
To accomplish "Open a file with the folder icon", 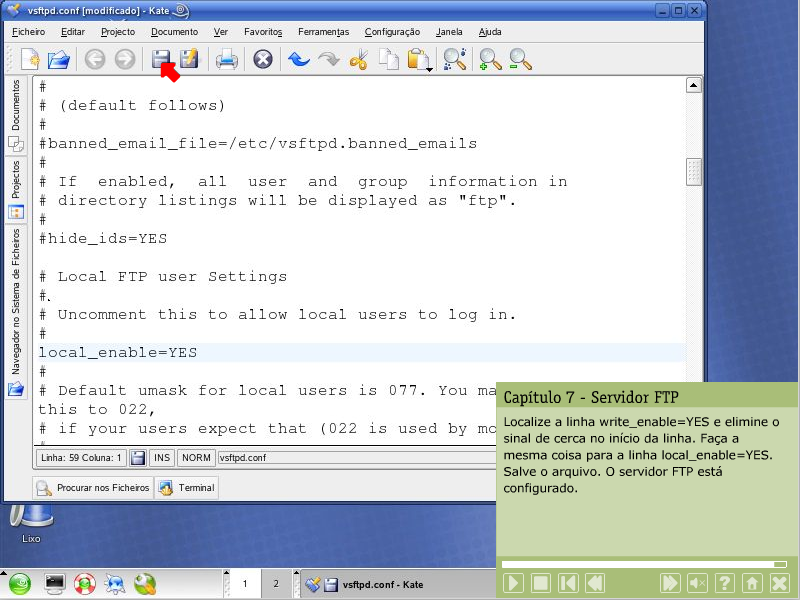I will tap(59, 60).
